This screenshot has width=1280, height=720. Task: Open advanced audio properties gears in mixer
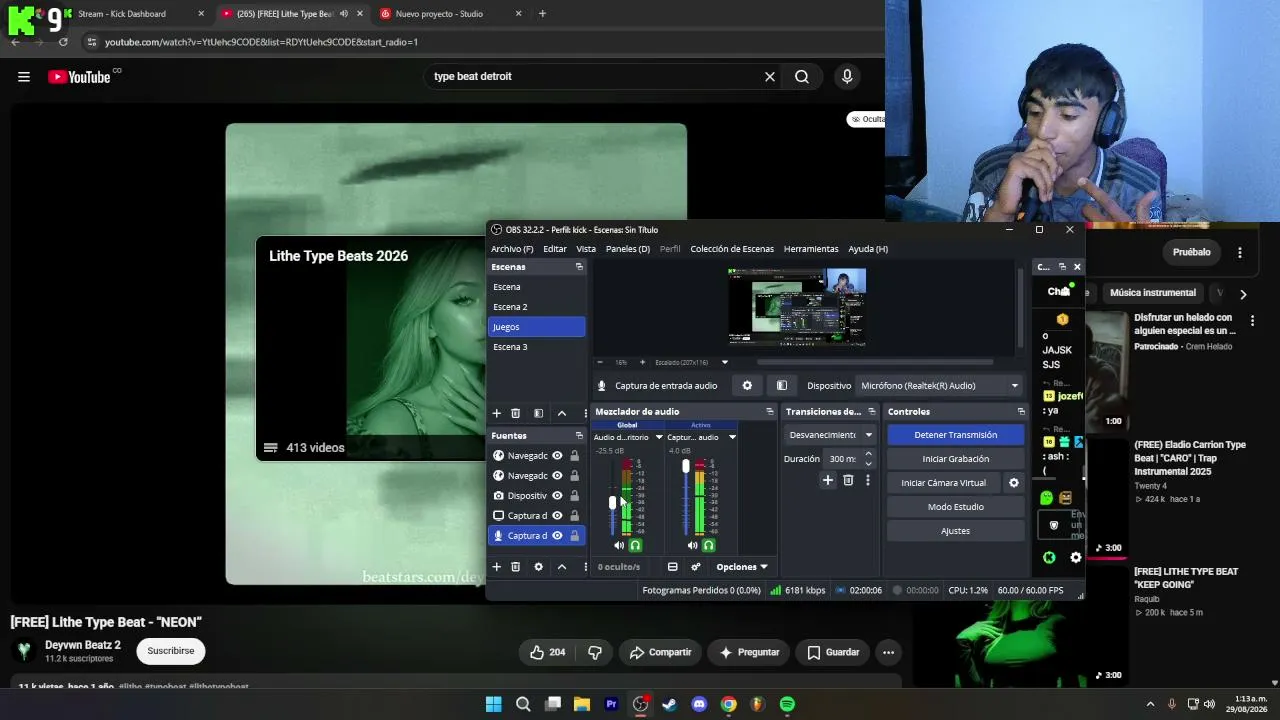click(x=696, y=567)
